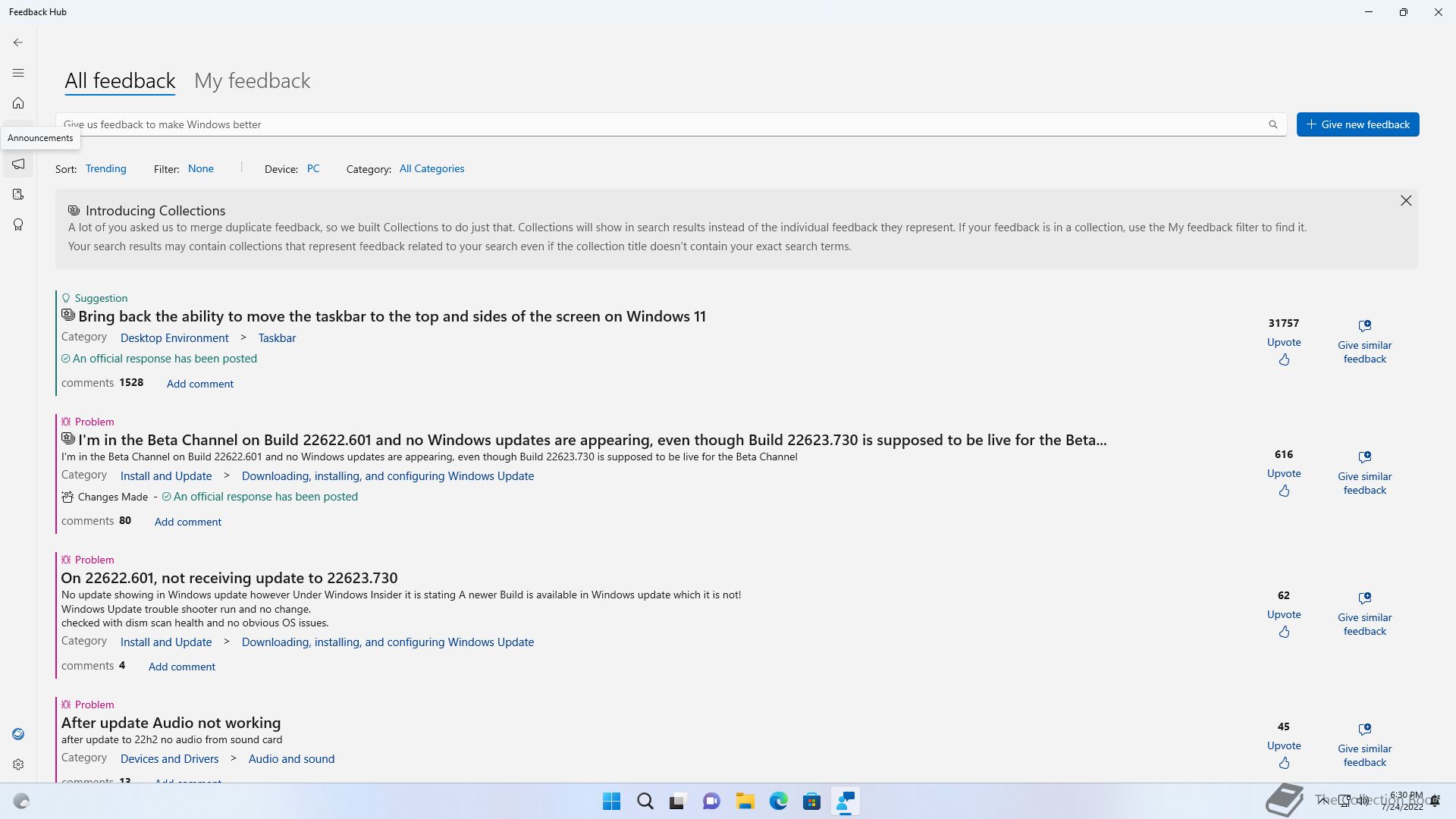Switch to All feedback tab
This screenshot has width=1456, height=819.
pos(120,80)
